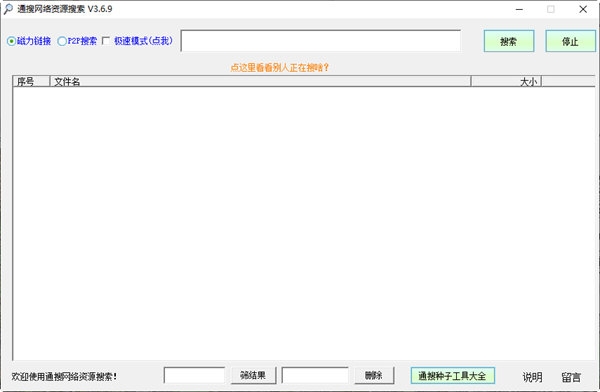The height and width of the screenshot is (392, 600).
Task: Start search with the 搜索 button
Action: coord(509,41)
